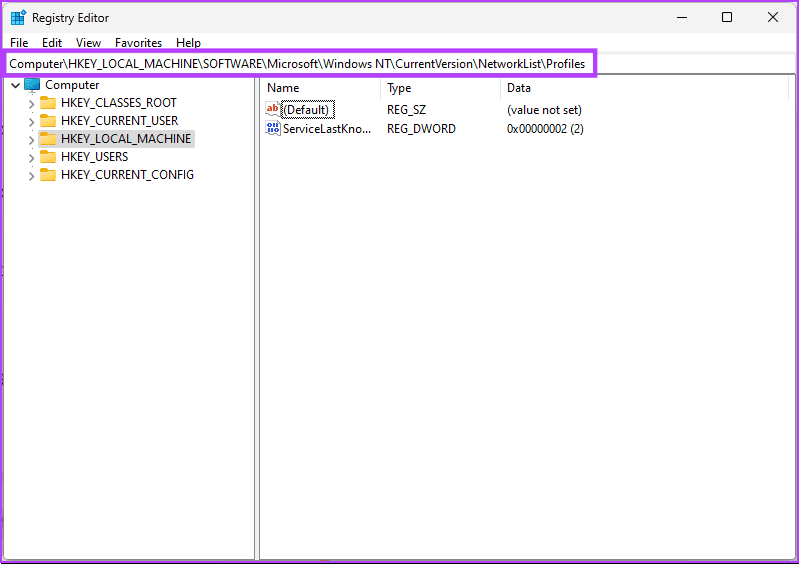Expand the HKEY_USERS chevron
The height and width of the screenshot is (564, 799).
(x=31, y=158)
